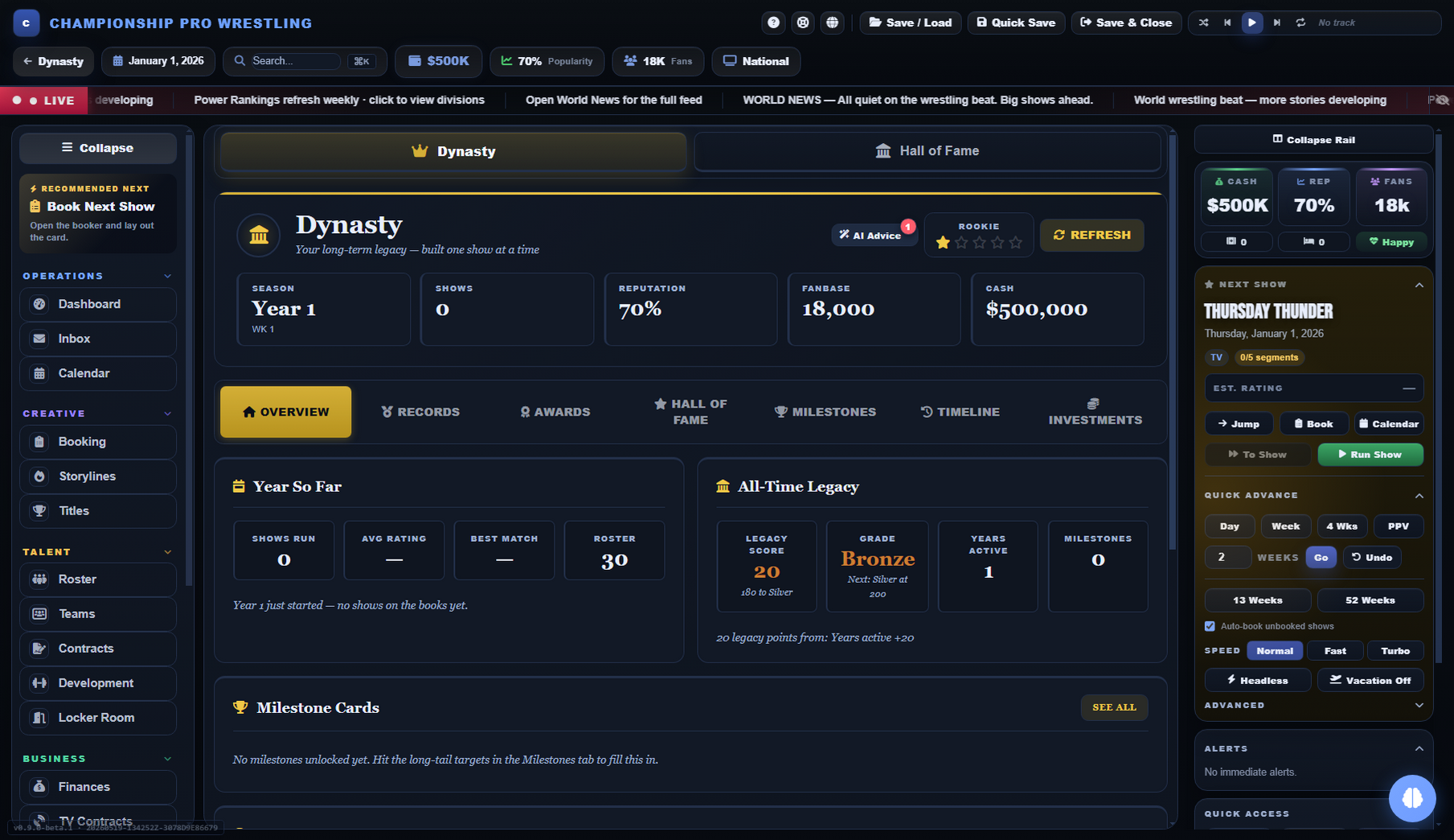Skip to the next music track
The image size is (1454, 840).
(x=1276, y=23)
